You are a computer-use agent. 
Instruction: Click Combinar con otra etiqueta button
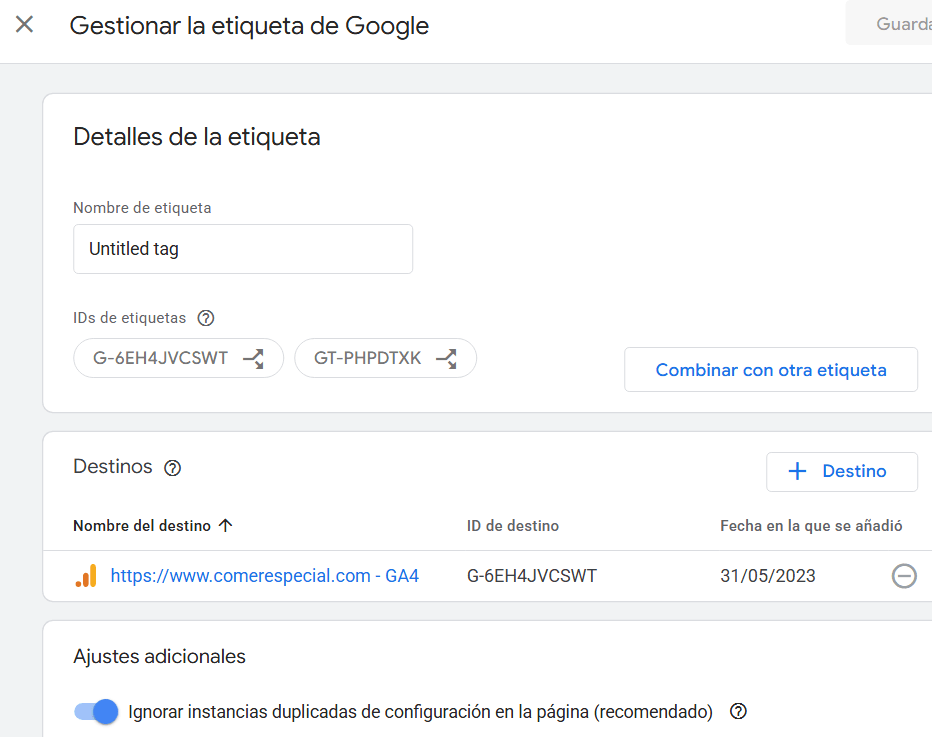tap(771, 370)
